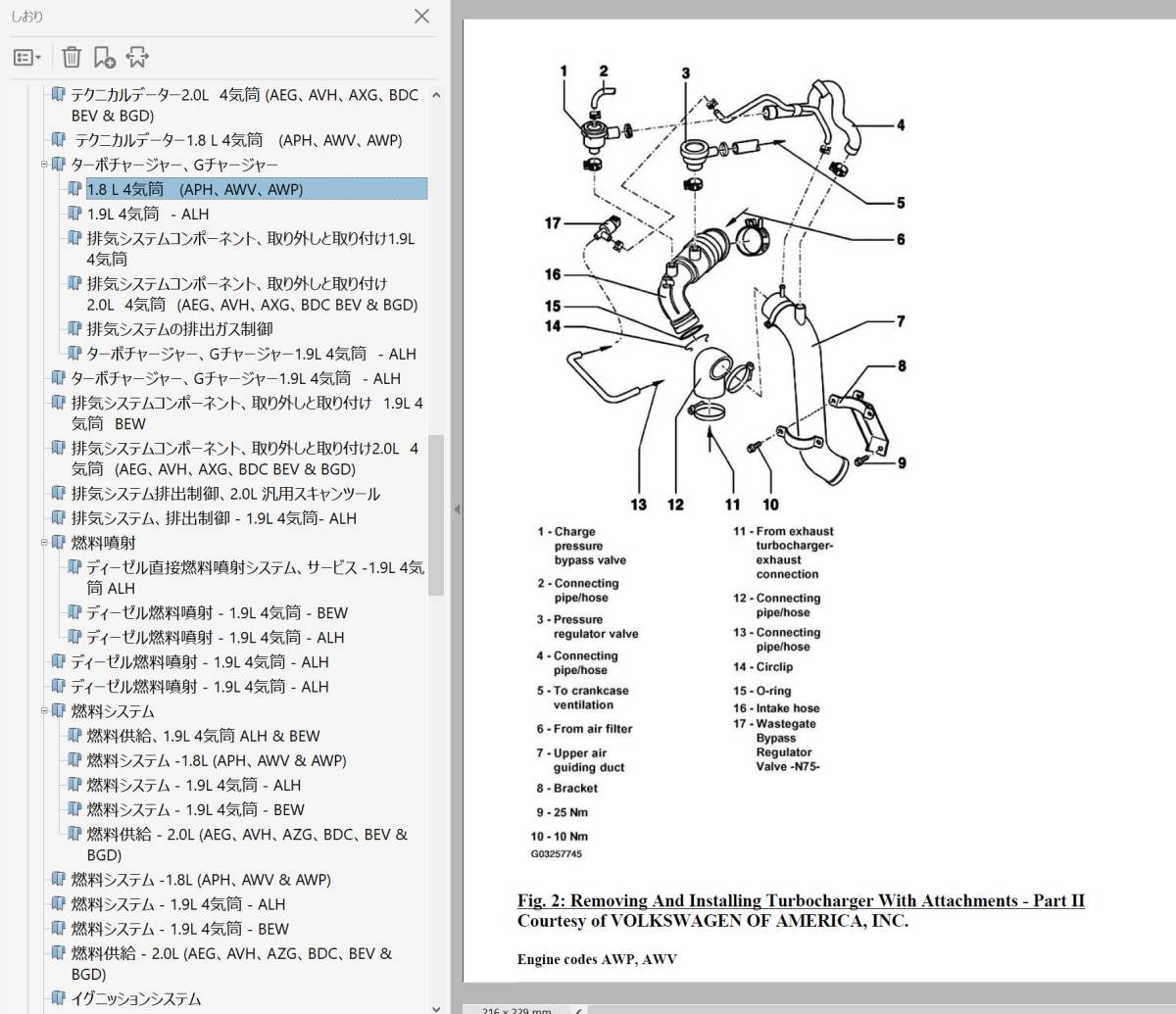
Task: Open 排気システムコンポーネント 1.9L 4気筒 child bookmark
Action: point(251,249)
